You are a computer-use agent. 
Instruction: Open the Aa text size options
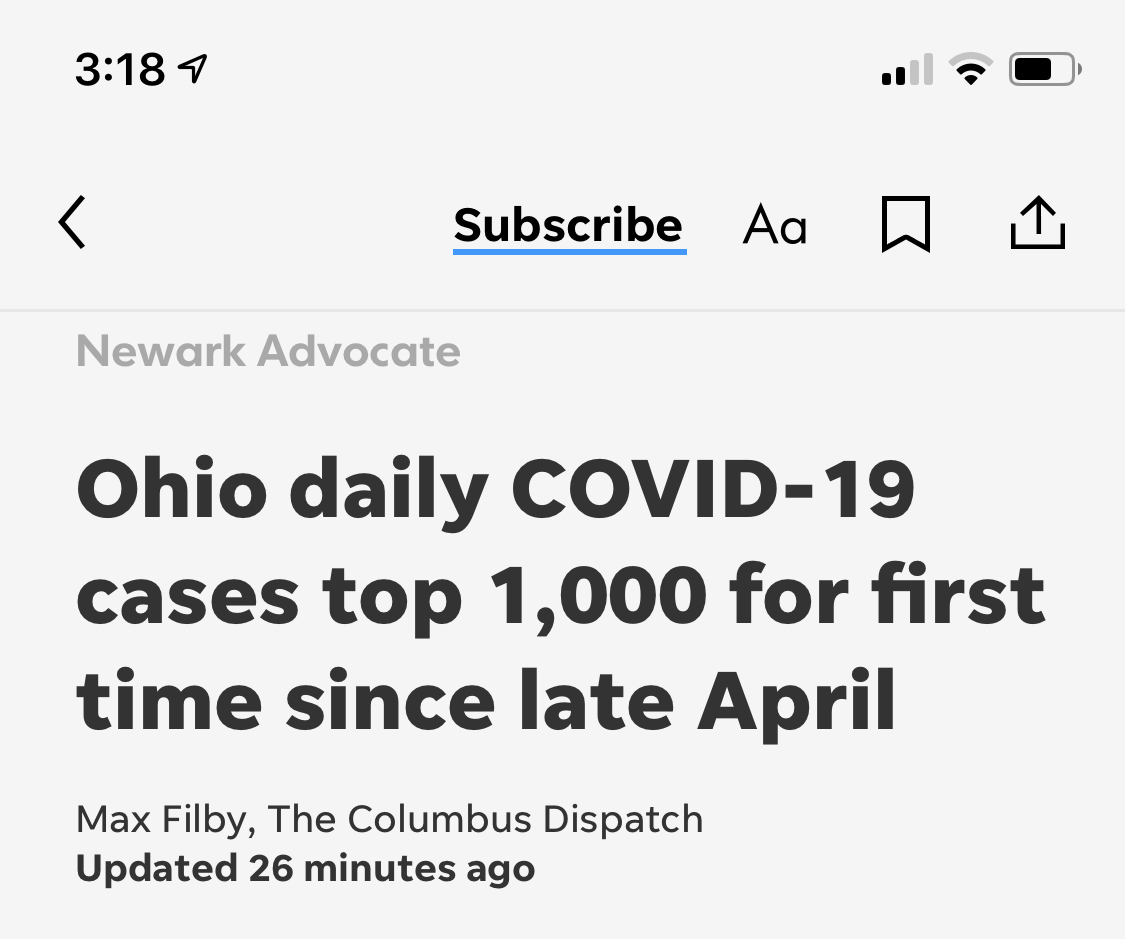(774, 226)
